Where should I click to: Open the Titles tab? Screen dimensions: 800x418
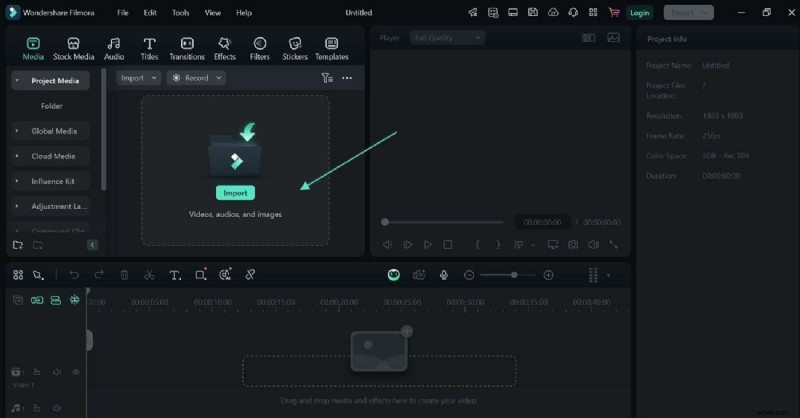tap(149, 49)
